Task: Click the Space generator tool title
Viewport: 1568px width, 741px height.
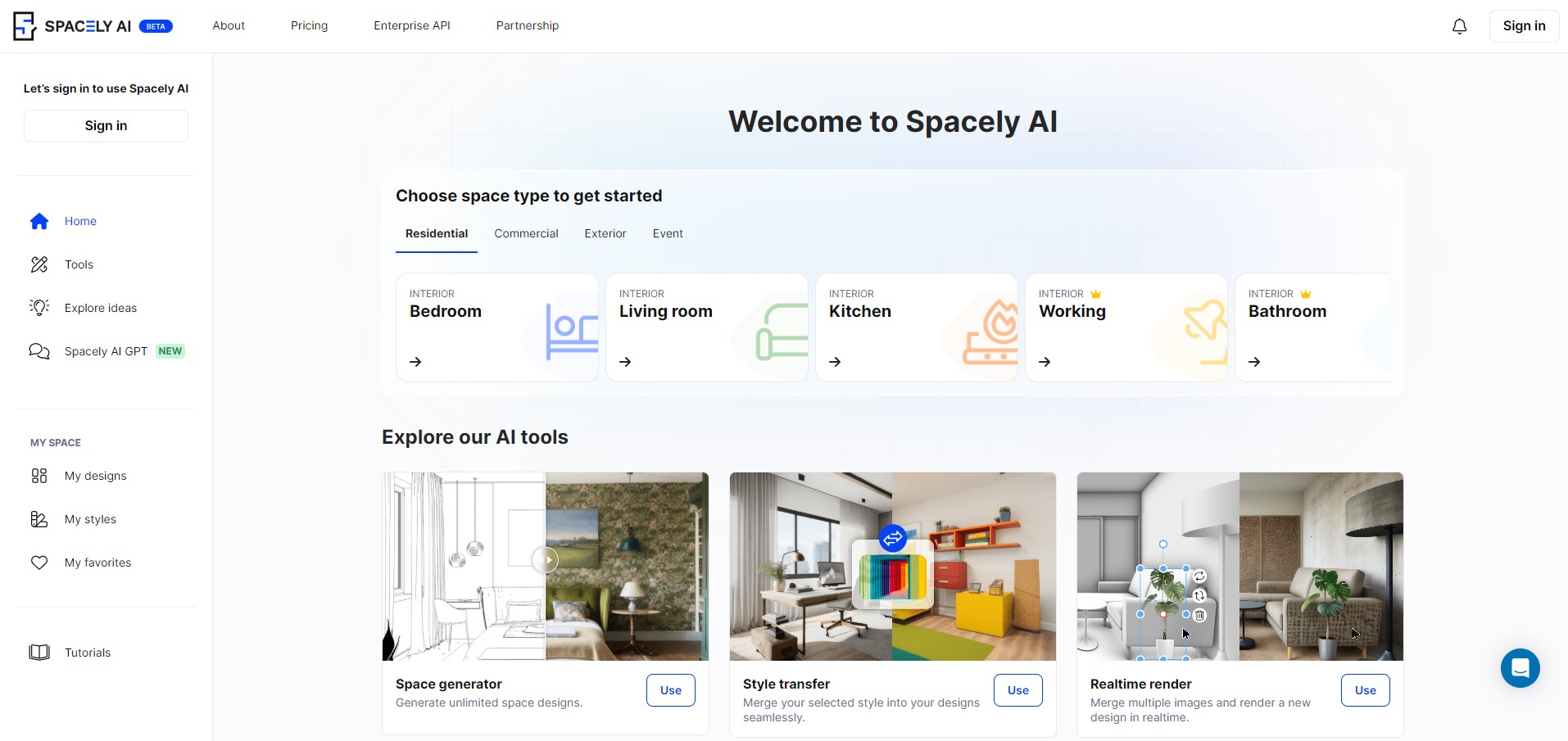Action: pyautogui.click(x=449, y=685)
